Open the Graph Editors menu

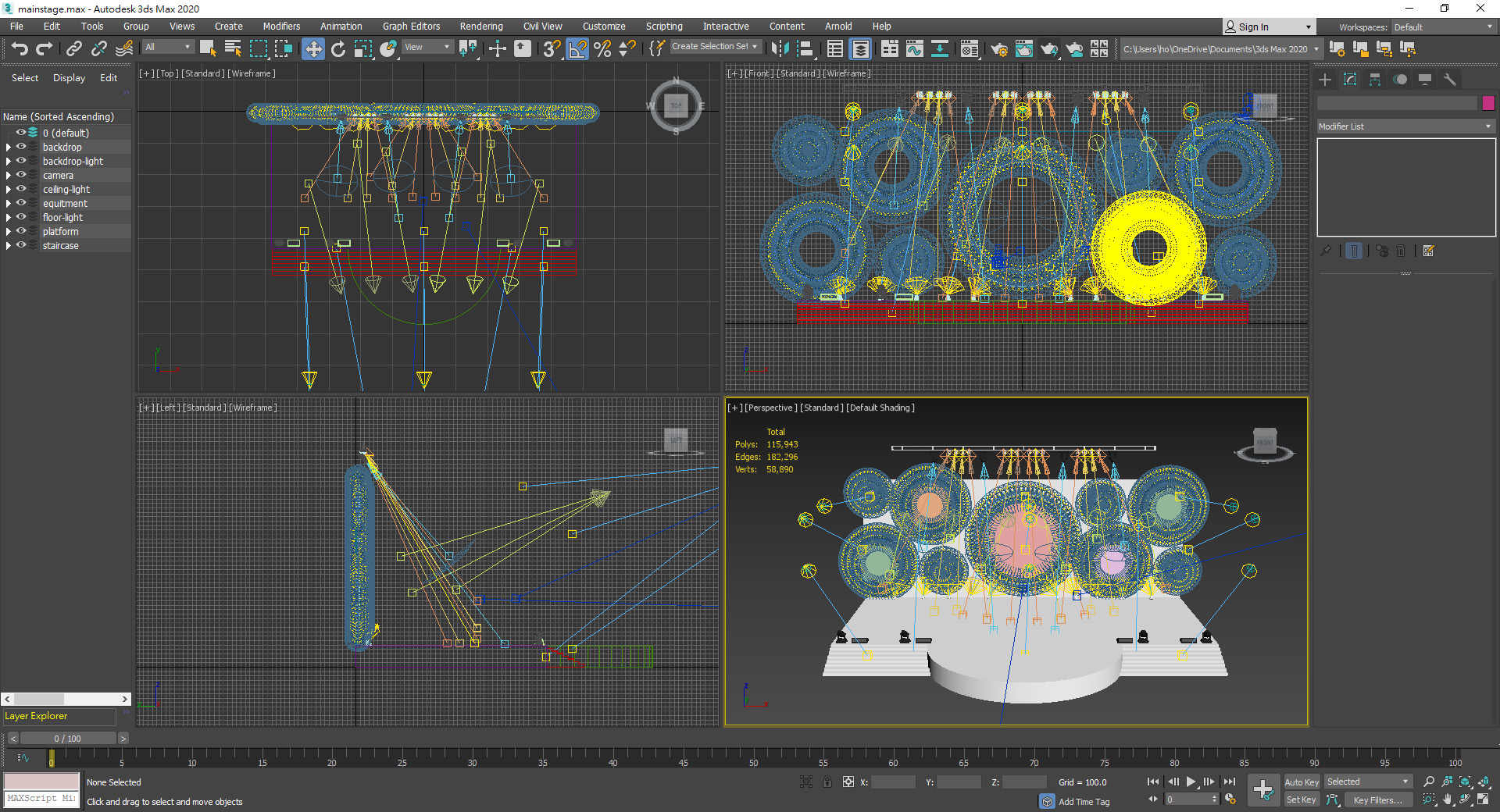tap(411, 27)
